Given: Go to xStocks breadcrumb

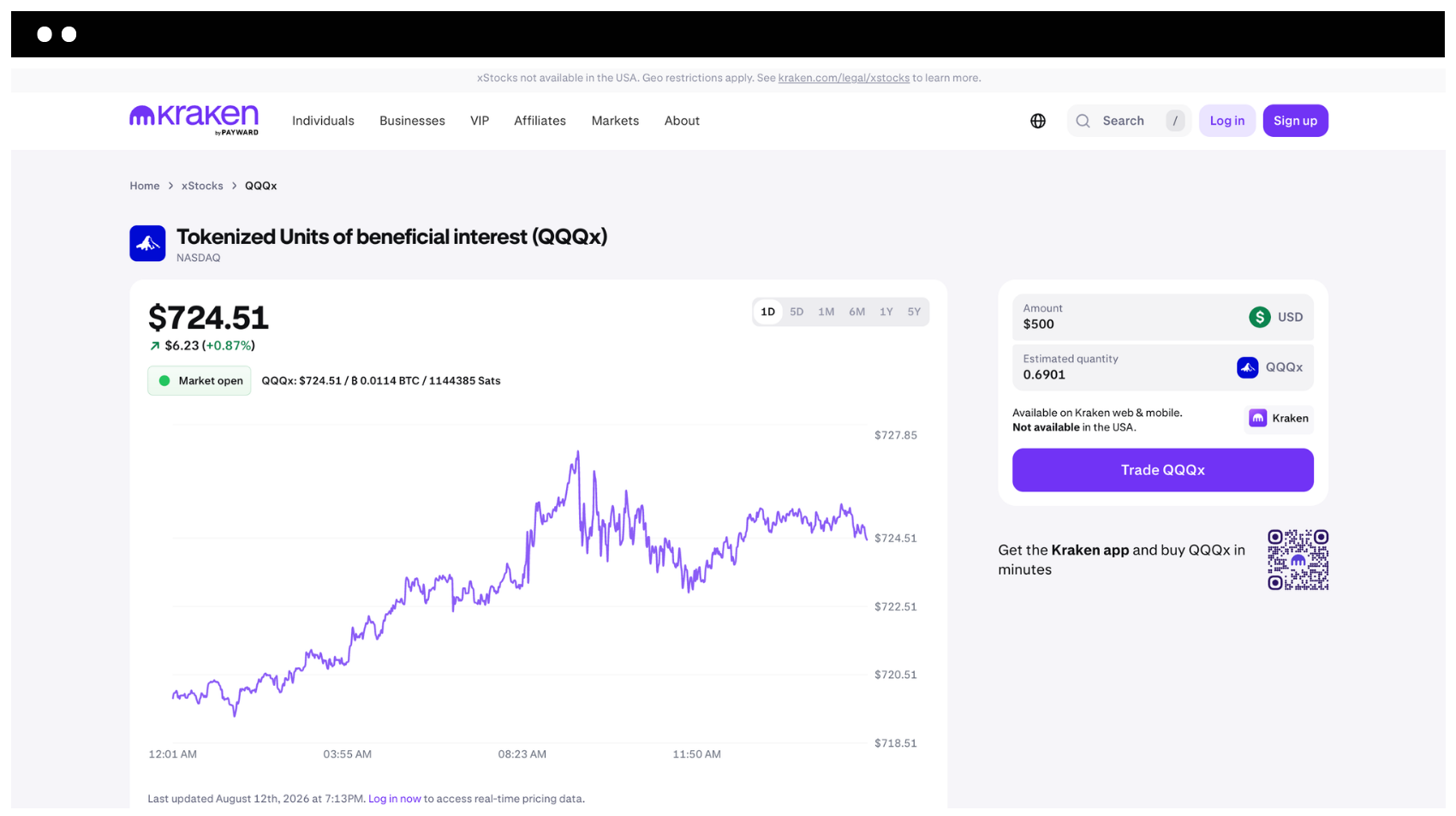Looking at the screenshot, I should pyautogui.click(x=202, y=186).
